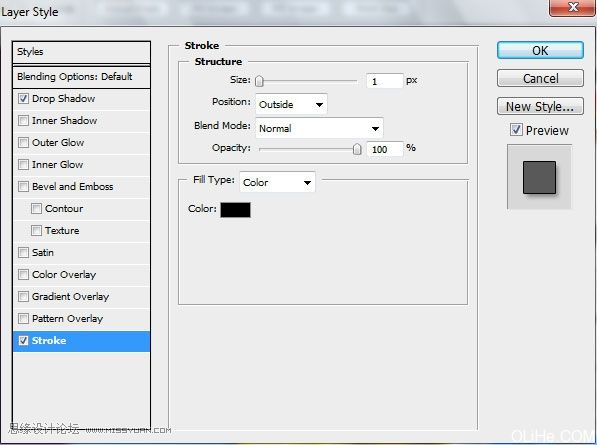Open Contour settings by its label

pos(64,209)
